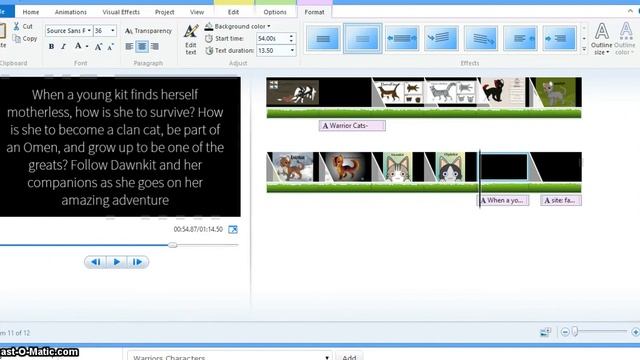Screen dimensions: 640x360
Task: Select the orange dog in snow clip
Action: point(293,167)
